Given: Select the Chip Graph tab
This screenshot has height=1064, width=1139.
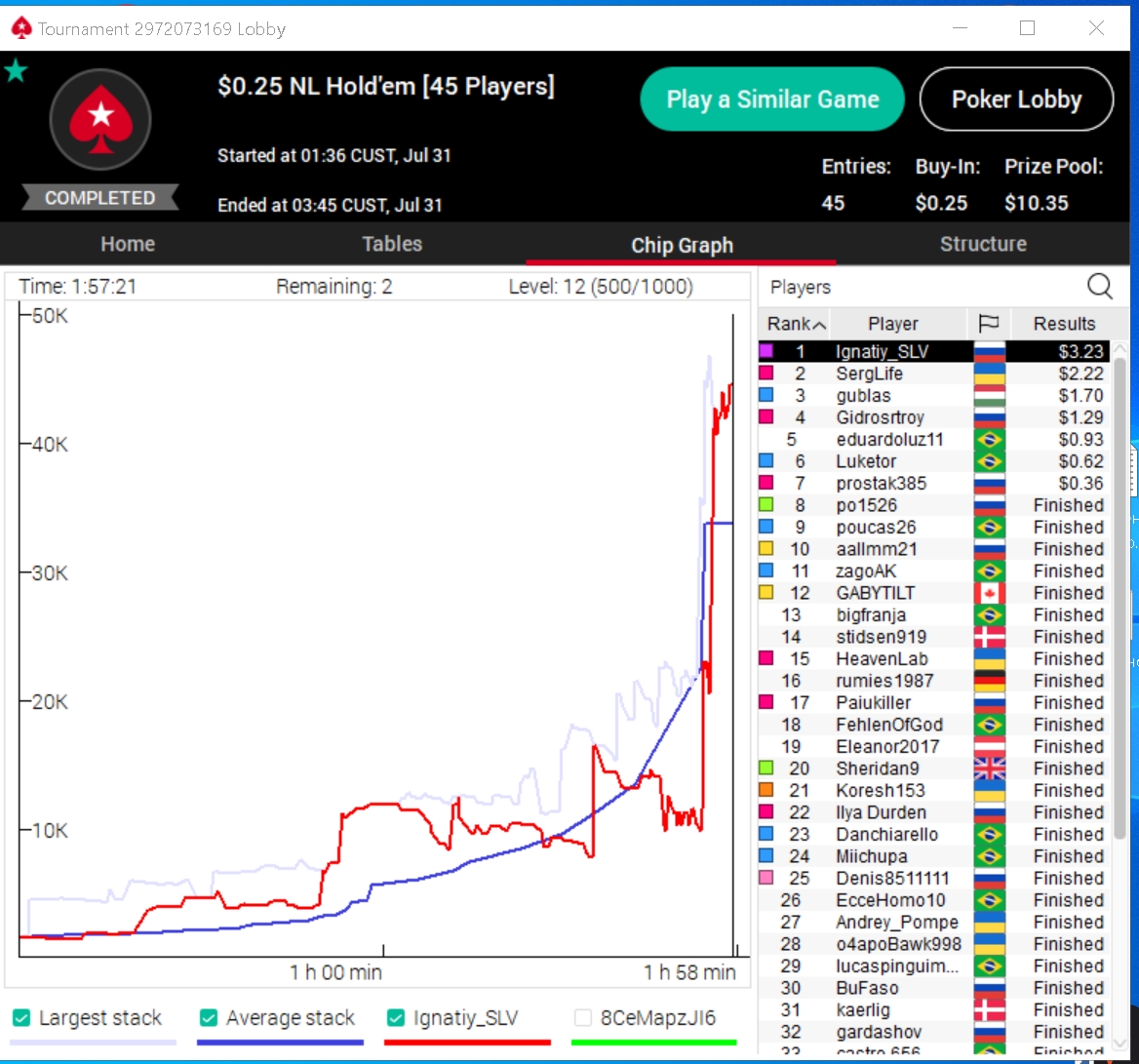Looking at the screenshot, I should [x=682, y=246].
